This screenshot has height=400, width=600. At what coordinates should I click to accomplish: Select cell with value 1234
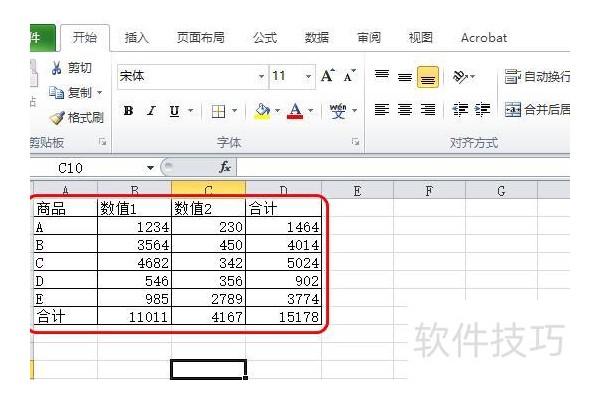[x=134, y=226]
